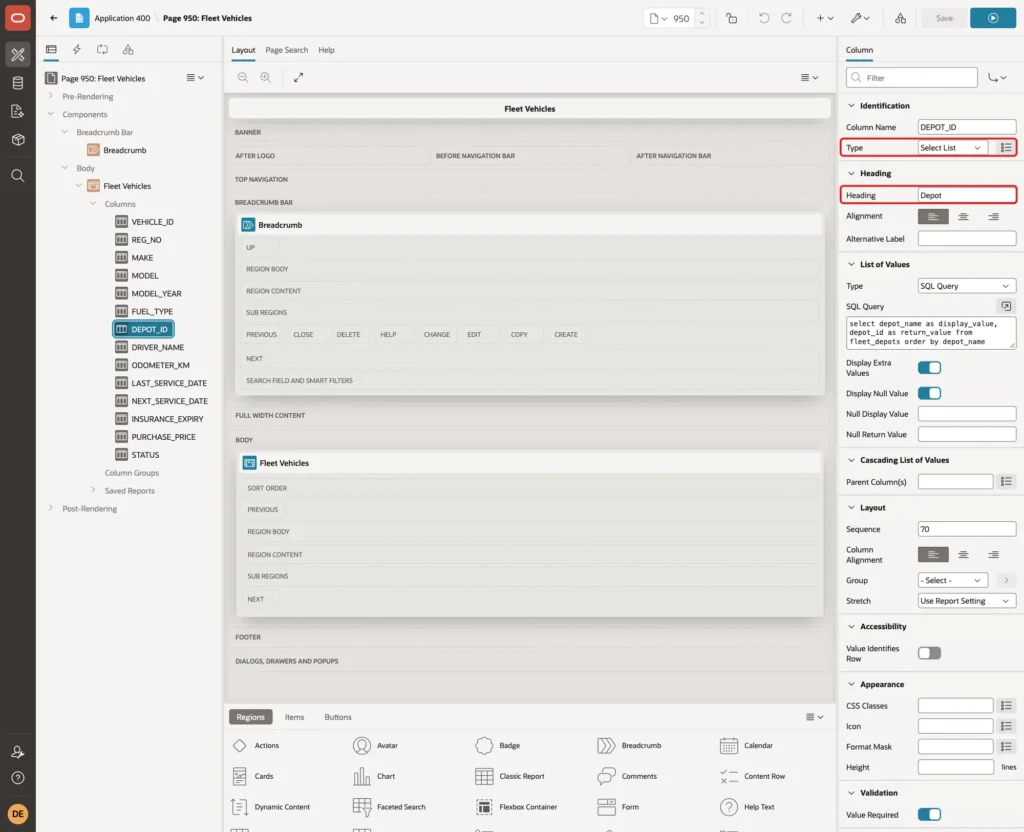The width and height of the screenshot is (1024, 832).
Task: Set column alignment to right
Action: [993, 555]
